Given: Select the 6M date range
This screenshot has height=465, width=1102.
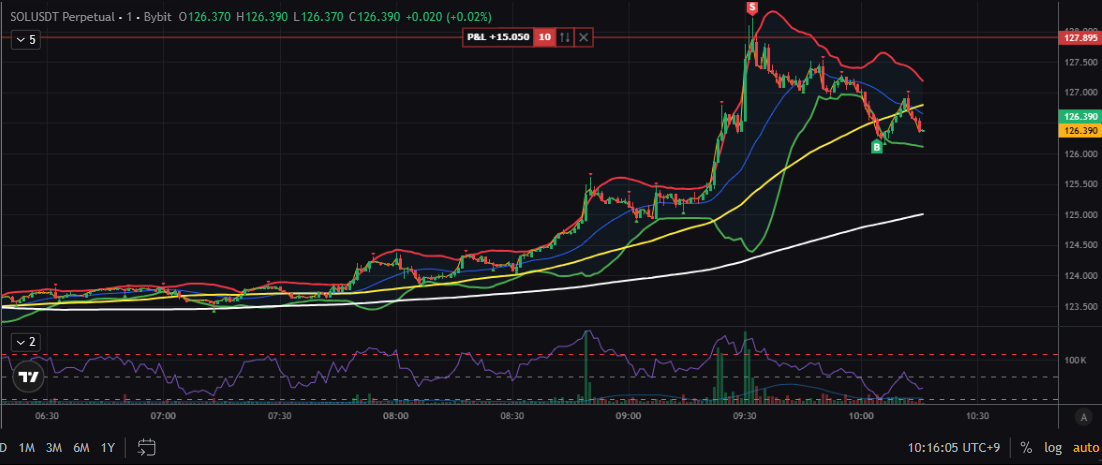Looking at the screenshot, I should coord(82,447).
